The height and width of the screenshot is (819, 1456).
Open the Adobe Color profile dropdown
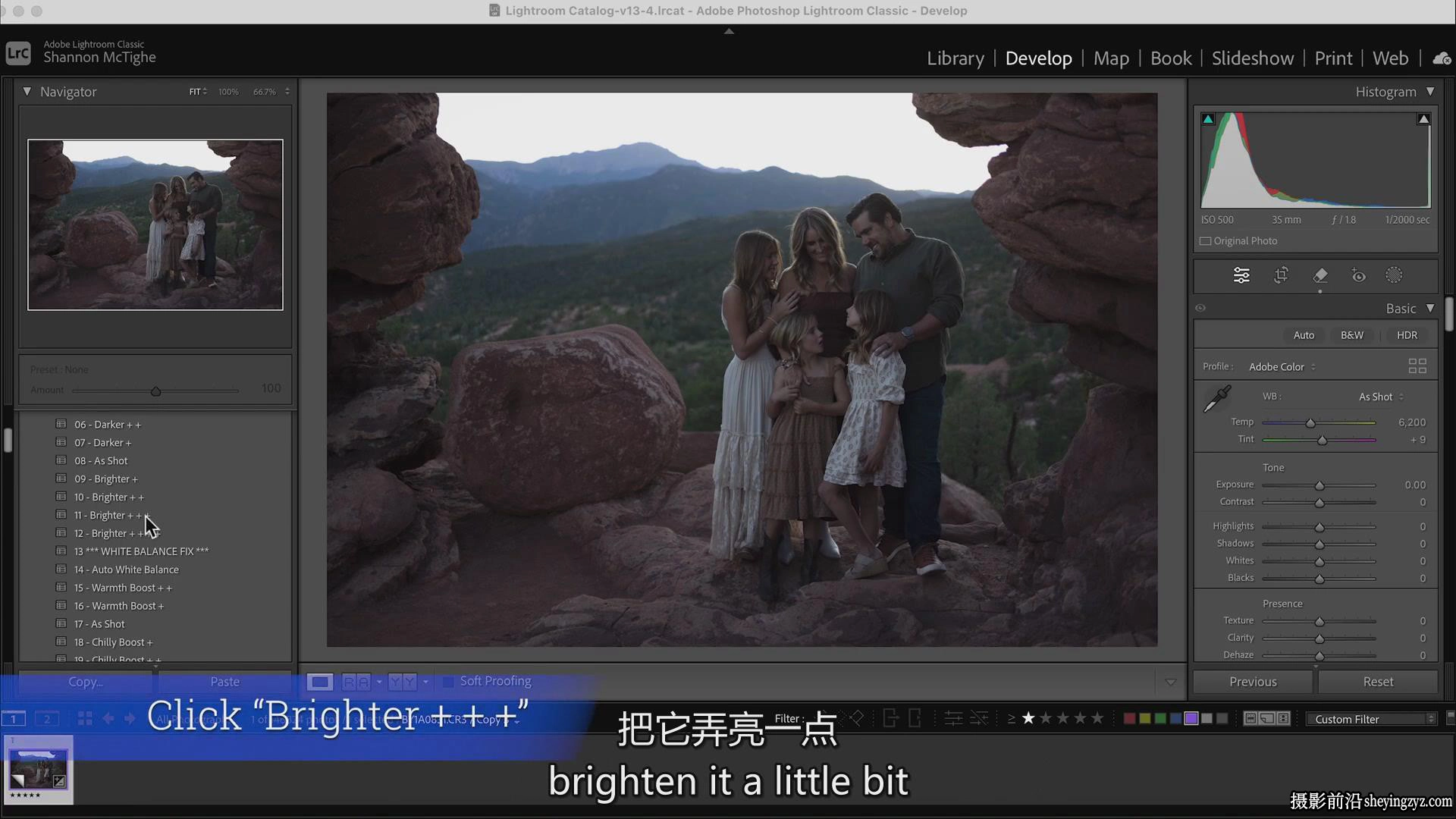(1282, 366)
